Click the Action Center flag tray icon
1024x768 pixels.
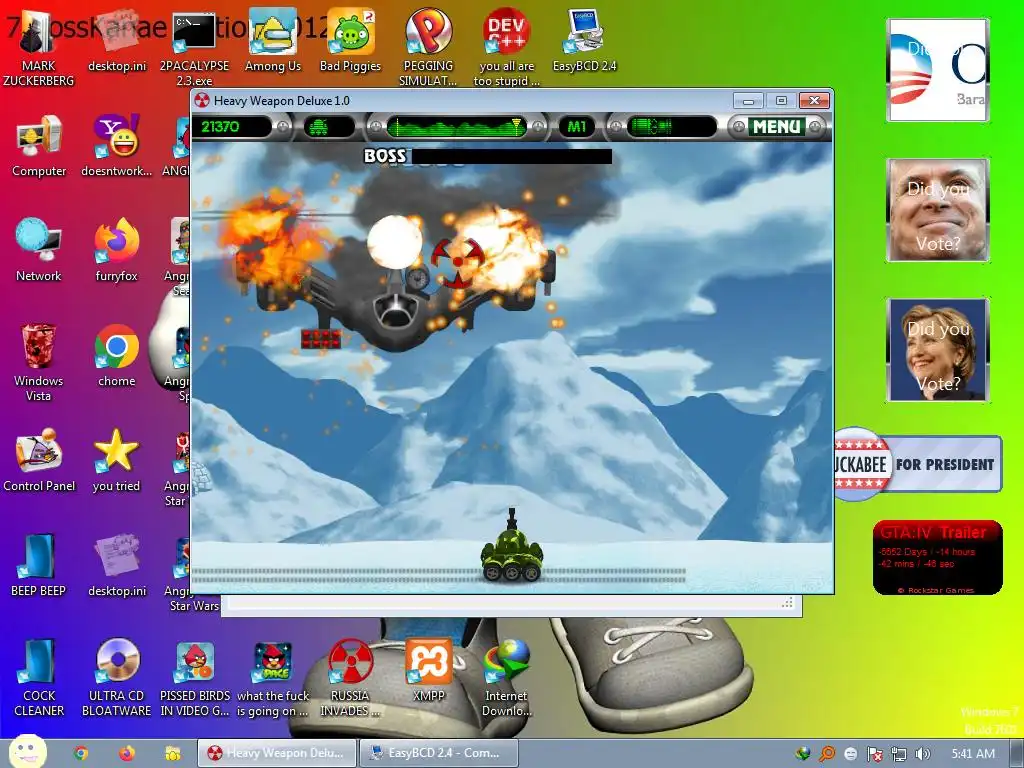(874, 754)
